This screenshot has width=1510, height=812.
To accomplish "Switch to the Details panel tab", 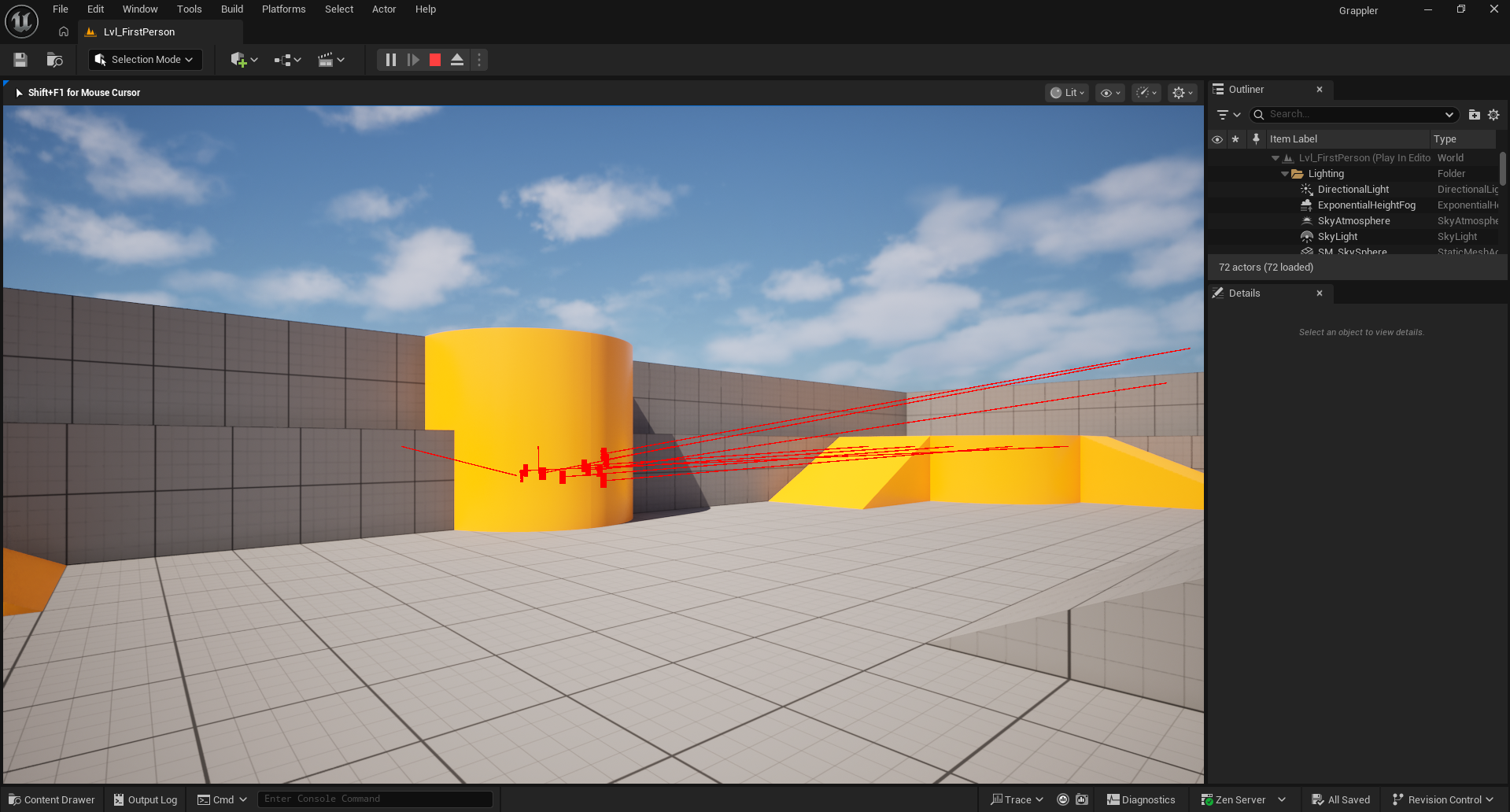I will tap(1244, 293).
